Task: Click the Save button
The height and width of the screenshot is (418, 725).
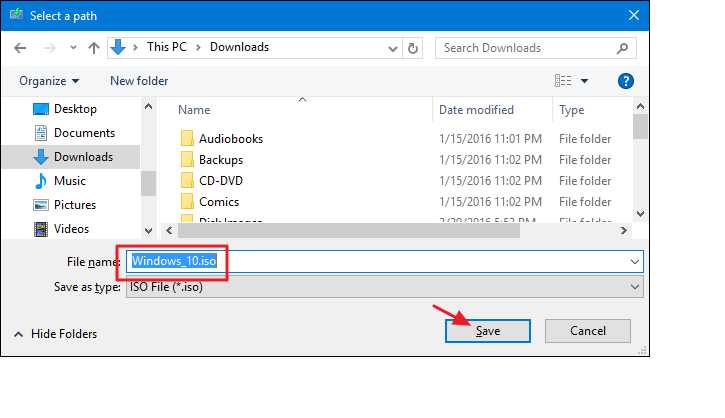Action: [x=488, y=331]
